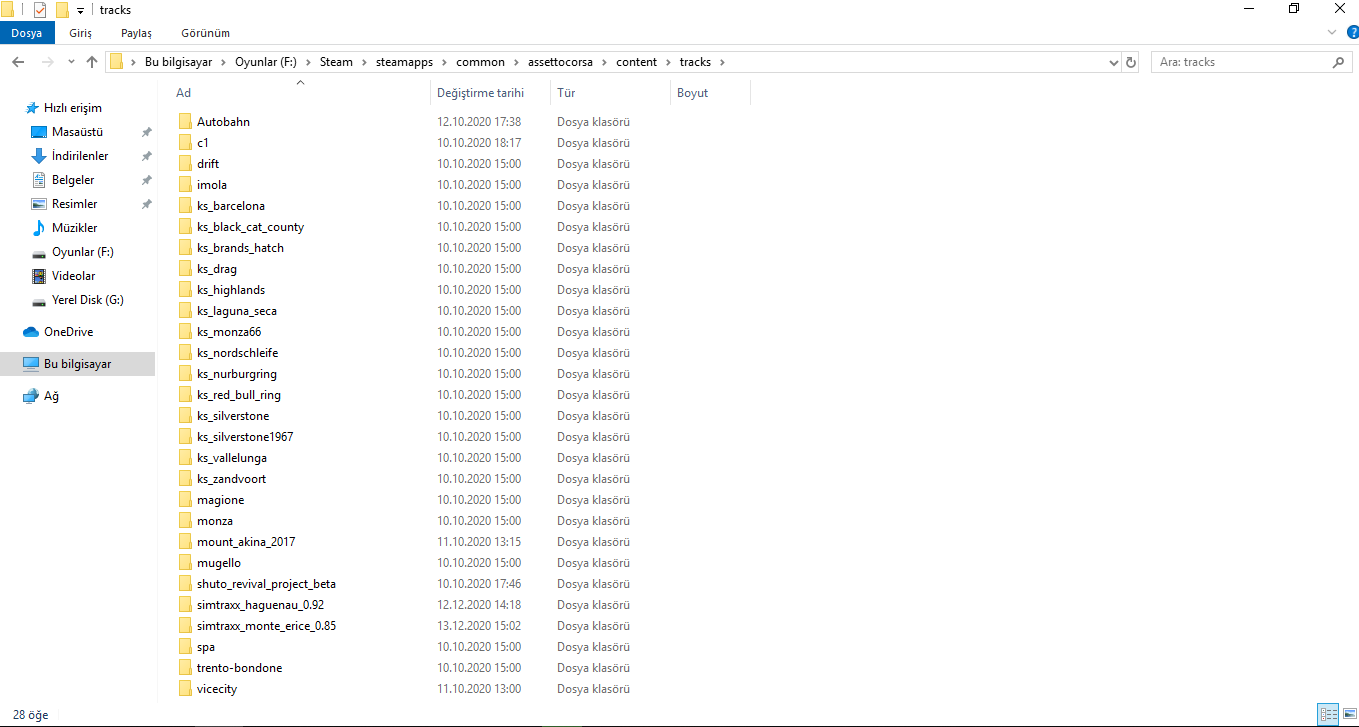Click the Masaüstü desktop icon in sidebar
The width and height of the screenshot is (1359, 727).
(39, 132)
